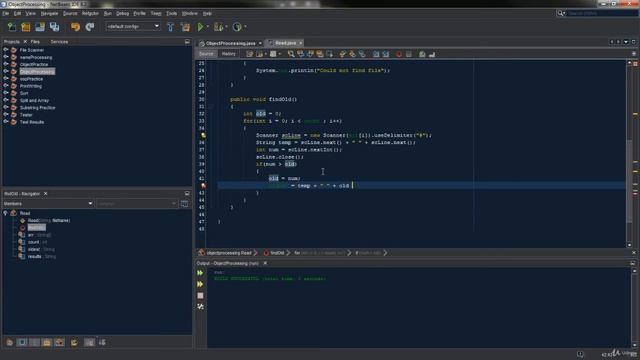
Task: Click the New File toolbar icon
Action: (x=12, y=27)
